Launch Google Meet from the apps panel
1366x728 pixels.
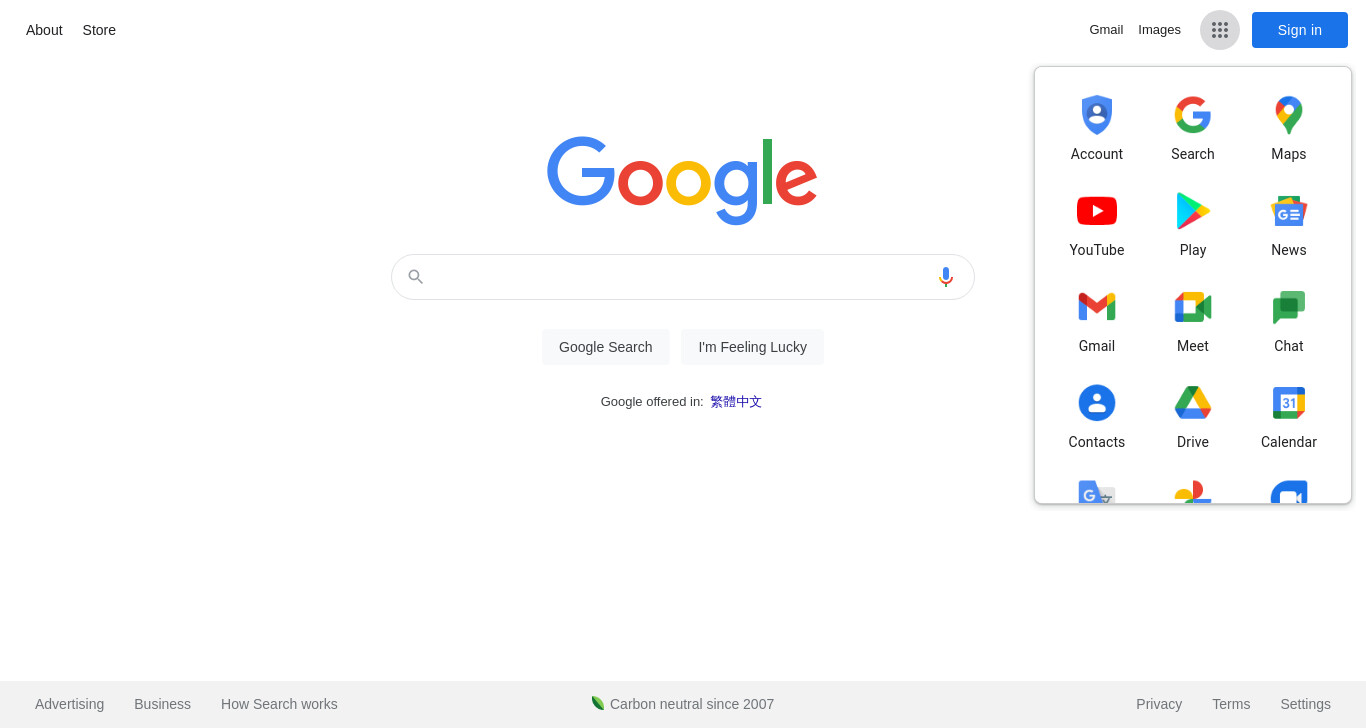(x=1193, y=307)
